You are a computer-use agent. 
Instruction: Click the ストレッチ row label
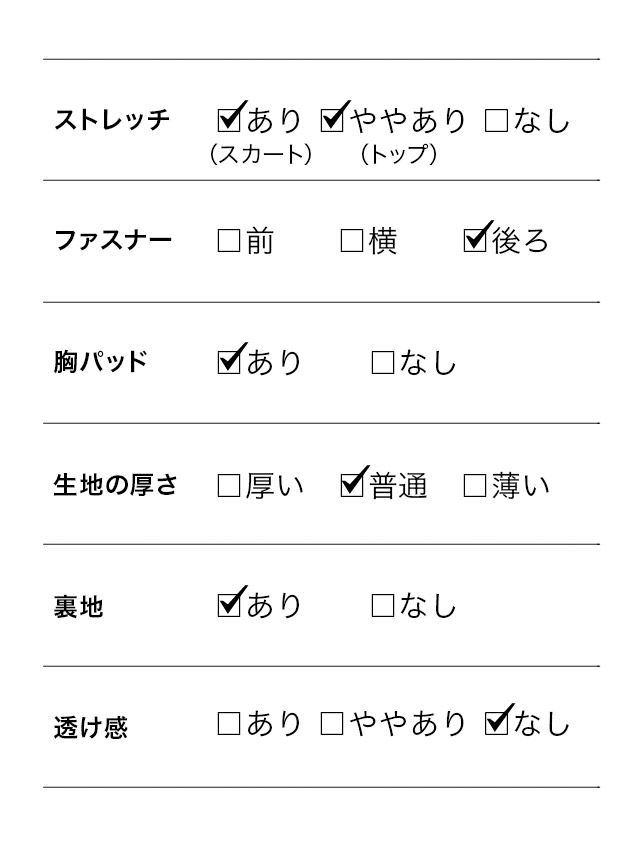point(112,121)
